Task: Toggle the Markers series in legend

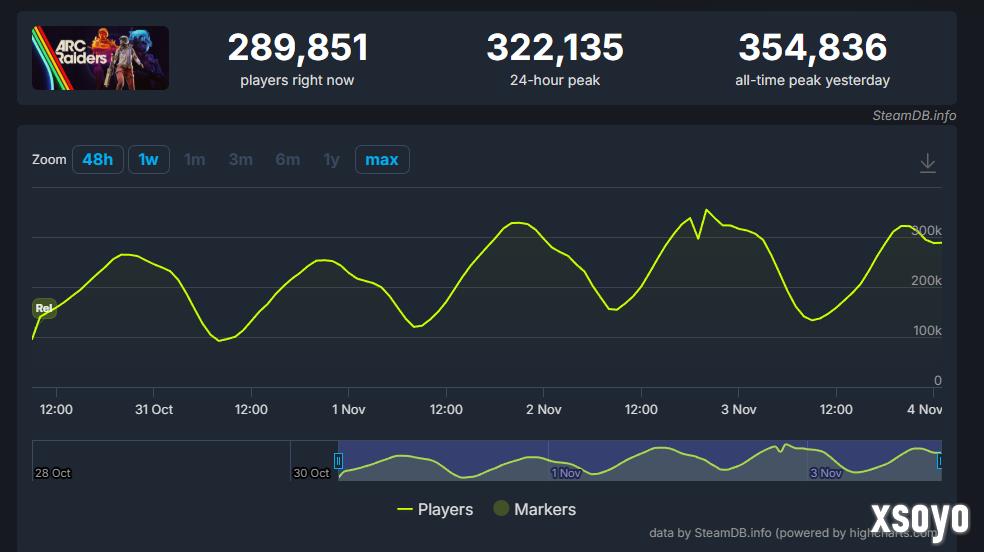Action: click(x=534, y=509)
